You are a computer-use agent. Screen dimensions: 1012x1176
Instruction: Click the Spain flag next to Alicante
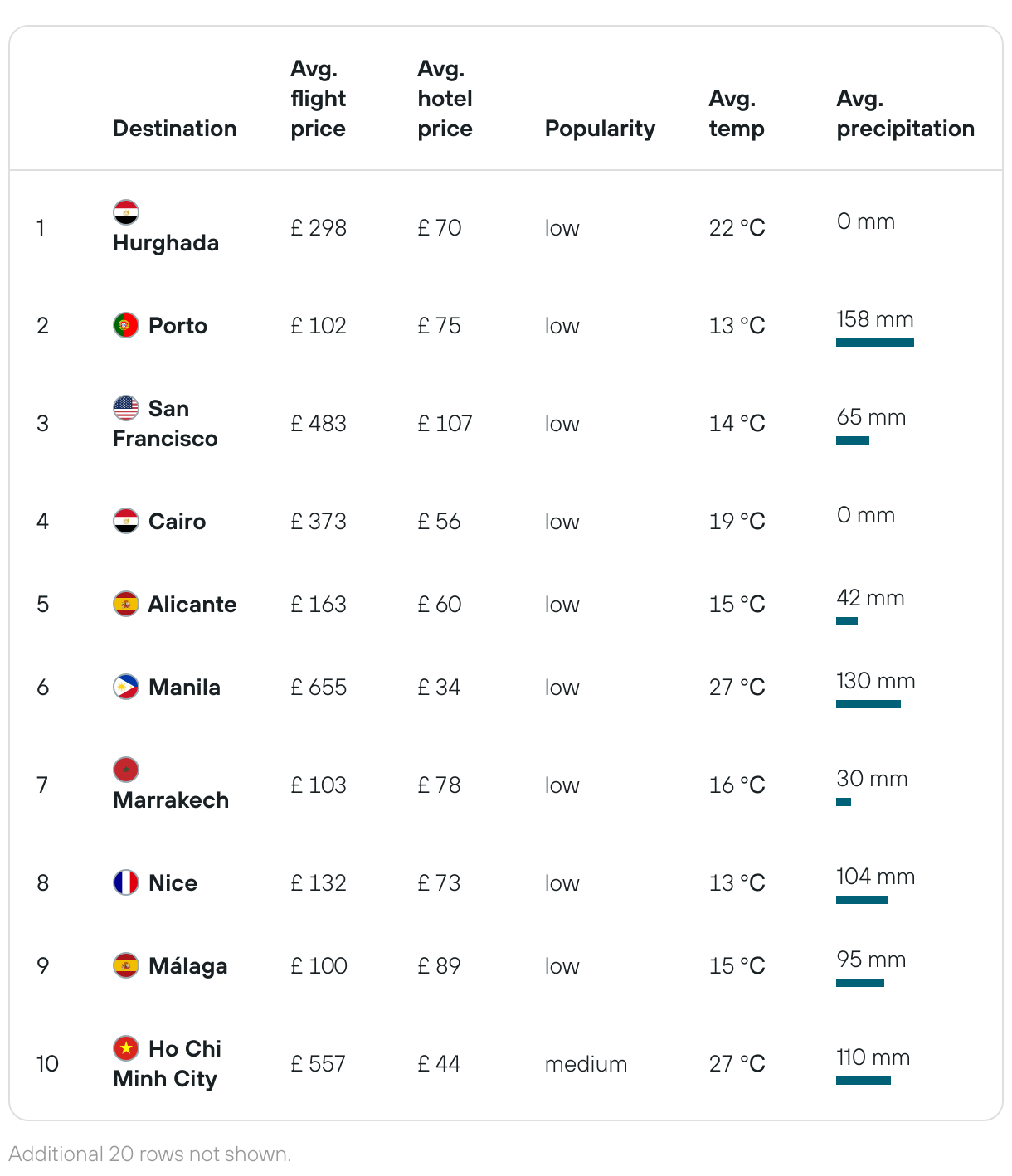tap(126, 604)
